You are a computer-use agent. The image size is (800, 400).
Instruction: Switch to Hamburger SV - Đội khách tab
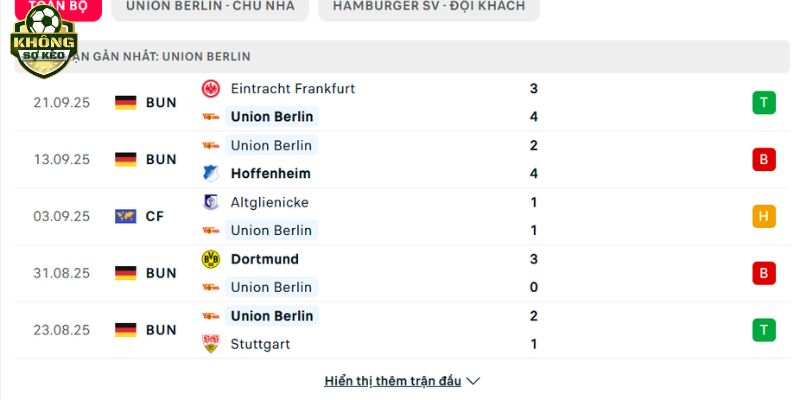[x=429, y=7]
